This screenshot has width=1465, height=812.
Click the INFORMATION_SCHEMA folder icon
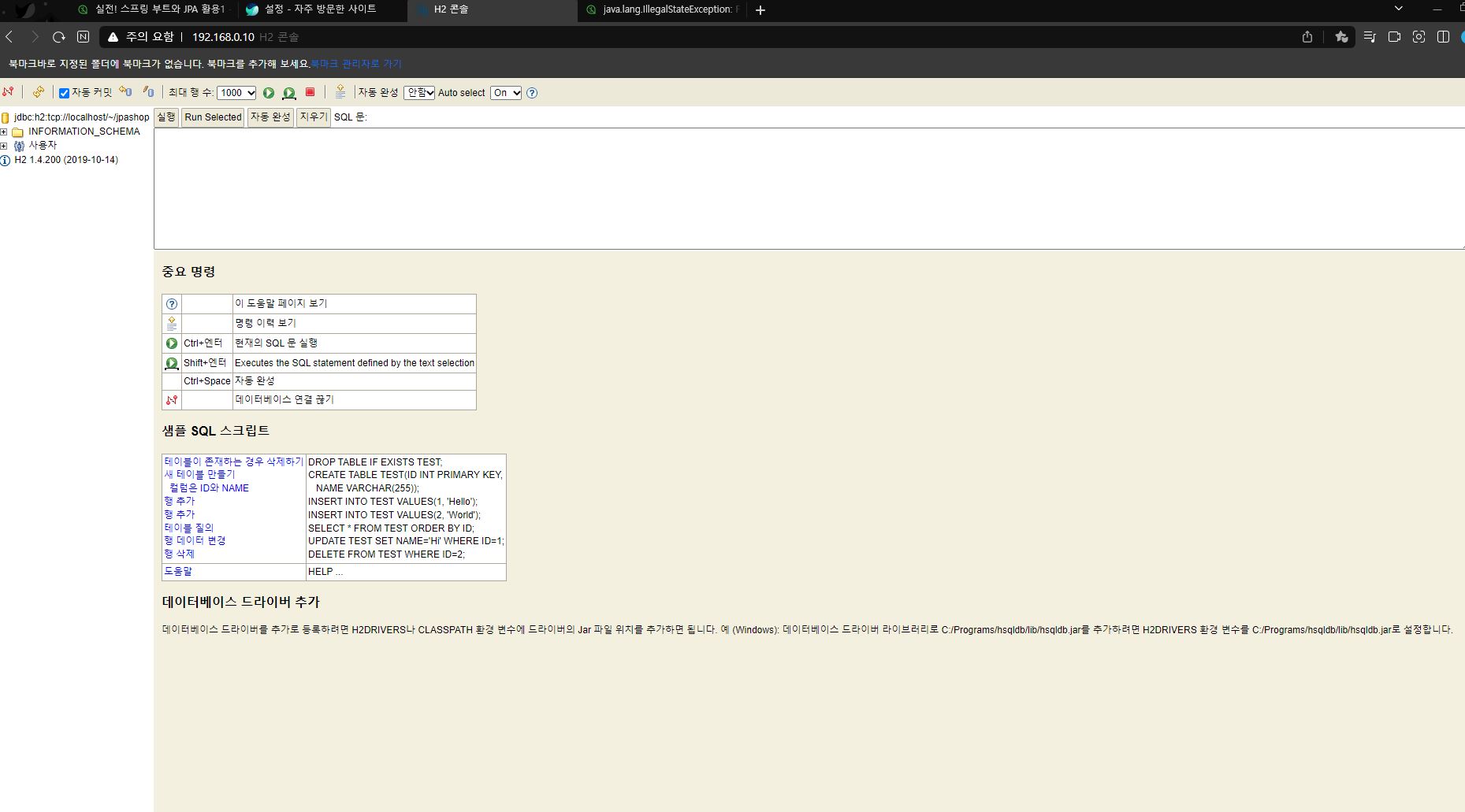point(18,132)
